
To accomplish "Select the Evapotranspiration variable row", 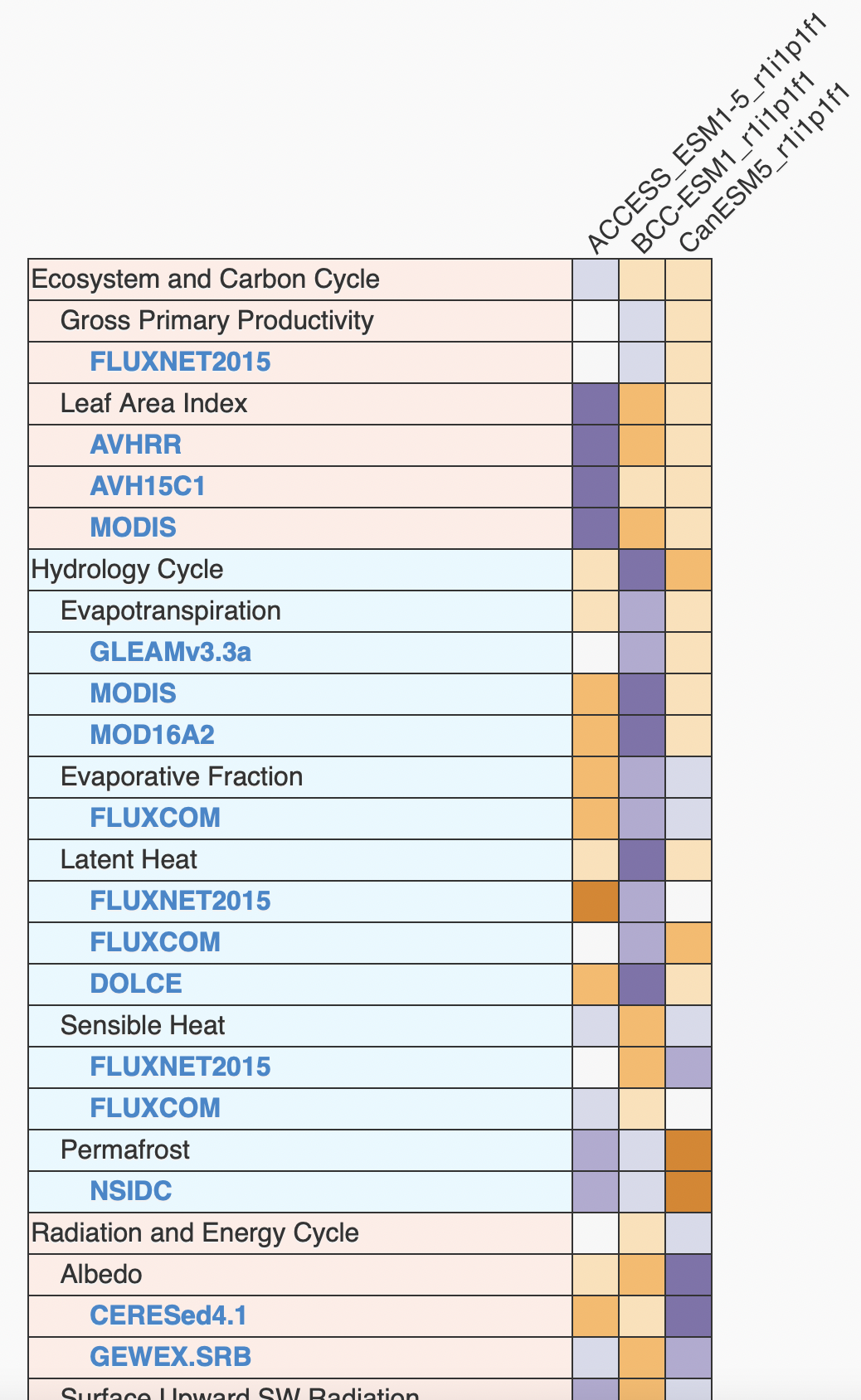I will pyautogui.click(x=170, y=610).
